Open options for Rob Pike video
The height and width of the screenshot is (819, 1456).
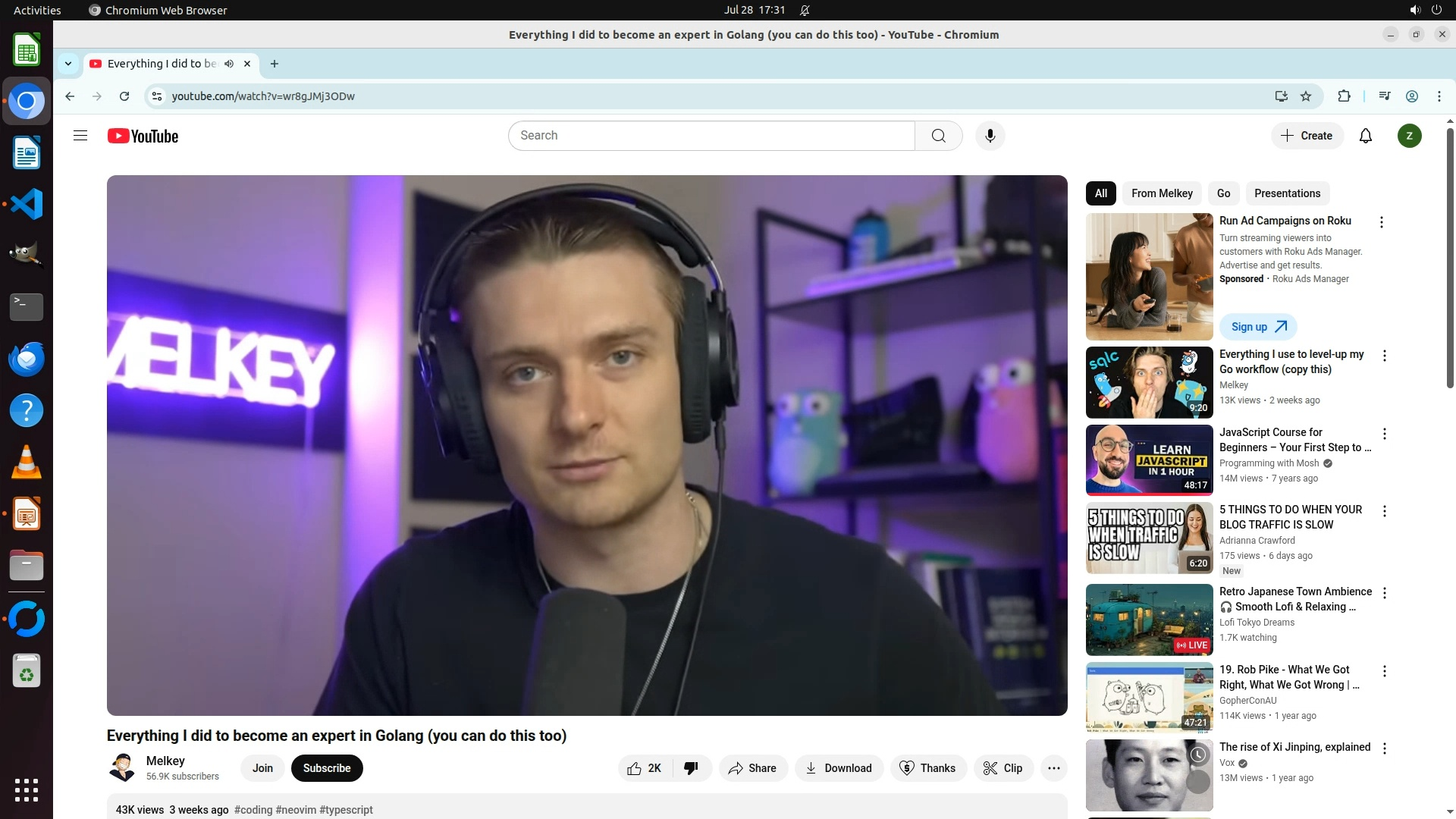point(1385,671)
